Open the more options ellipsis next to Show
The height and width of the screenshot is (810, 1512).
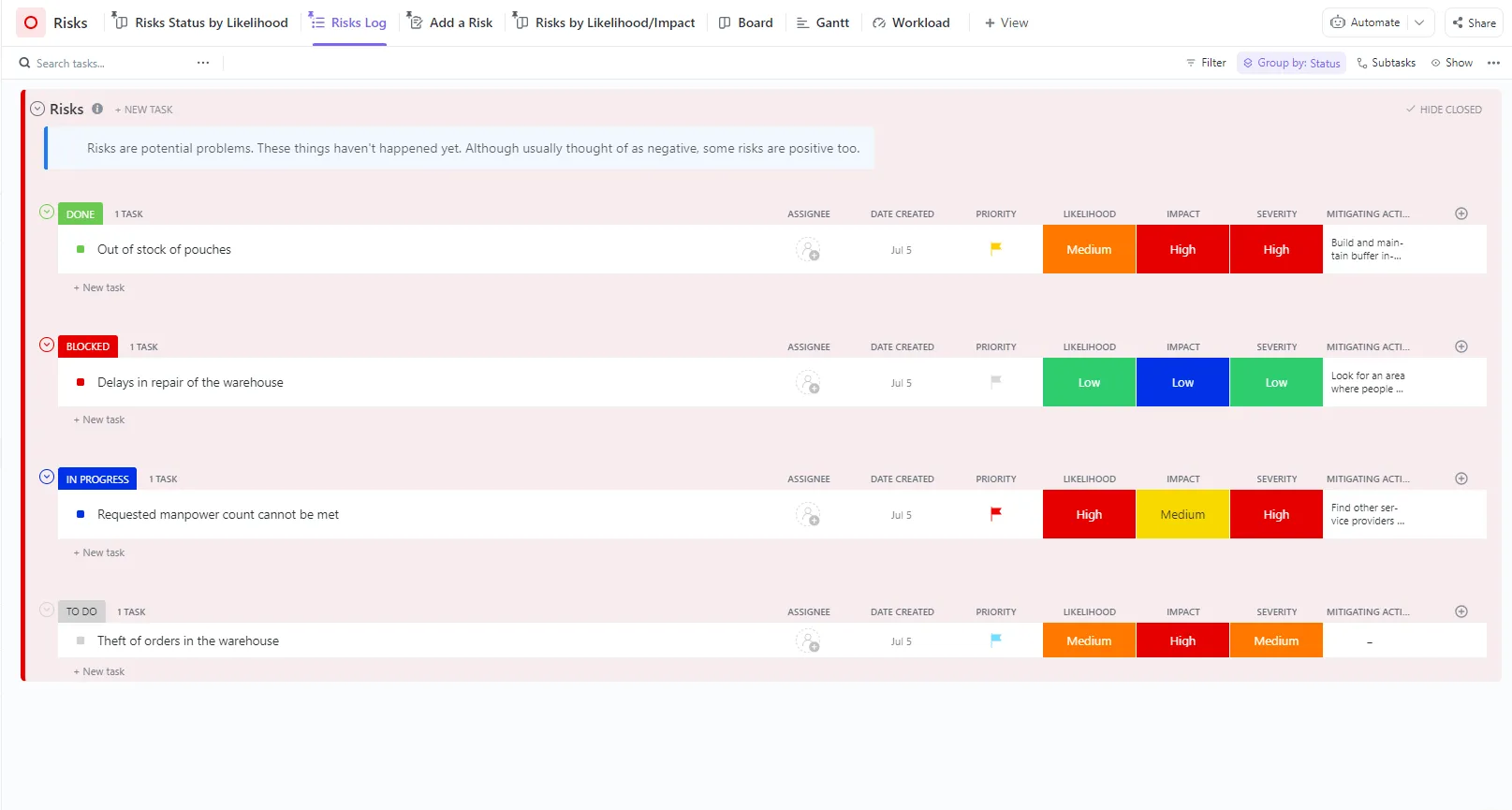(x=1493, y=63)
